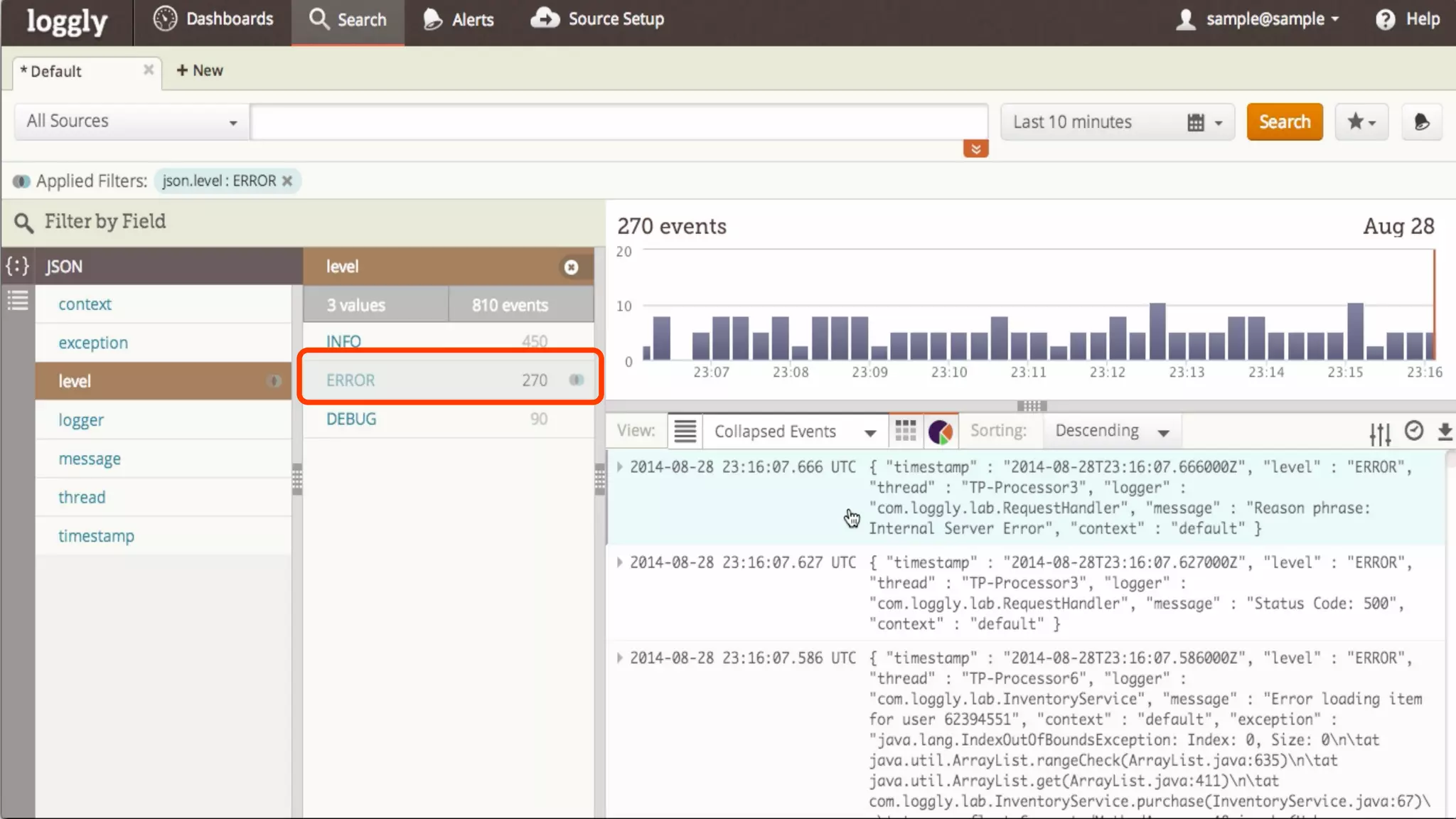The width and height of the screenshot is (1456, 819).
Task: Select the list view icon
Action: (685, 431)
